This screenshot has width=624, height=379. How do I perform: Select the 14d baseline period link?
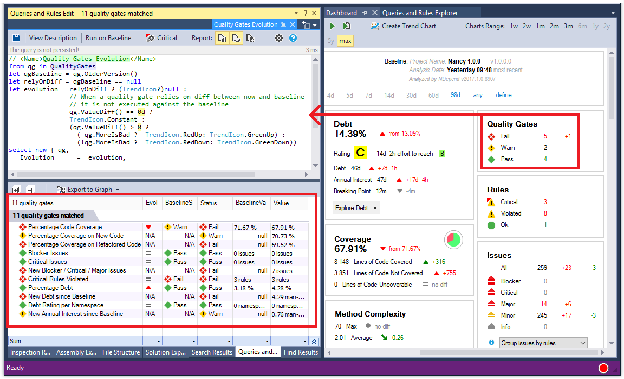[389, 95]
